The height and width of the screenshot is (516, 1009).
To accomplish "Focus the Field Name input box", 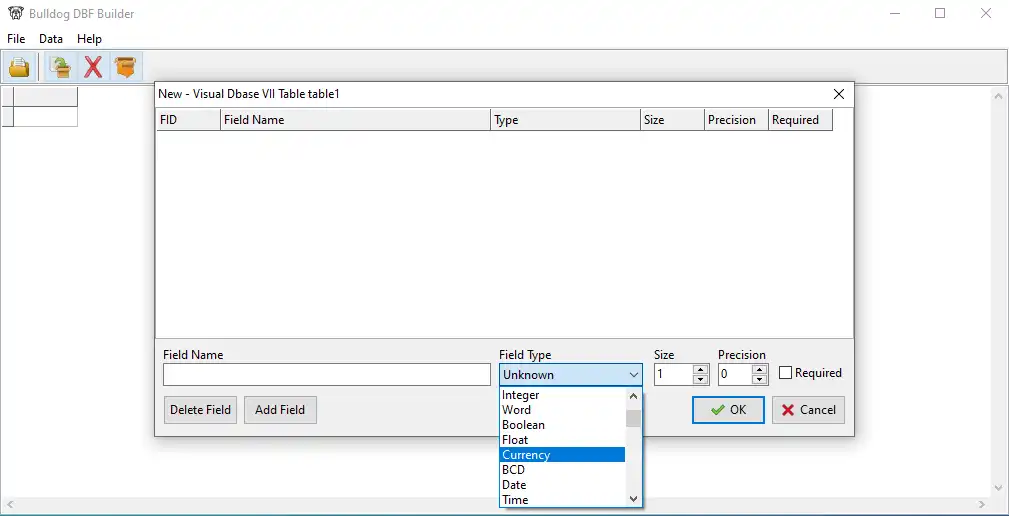I will pyautogui.click(x=327, y=374).
